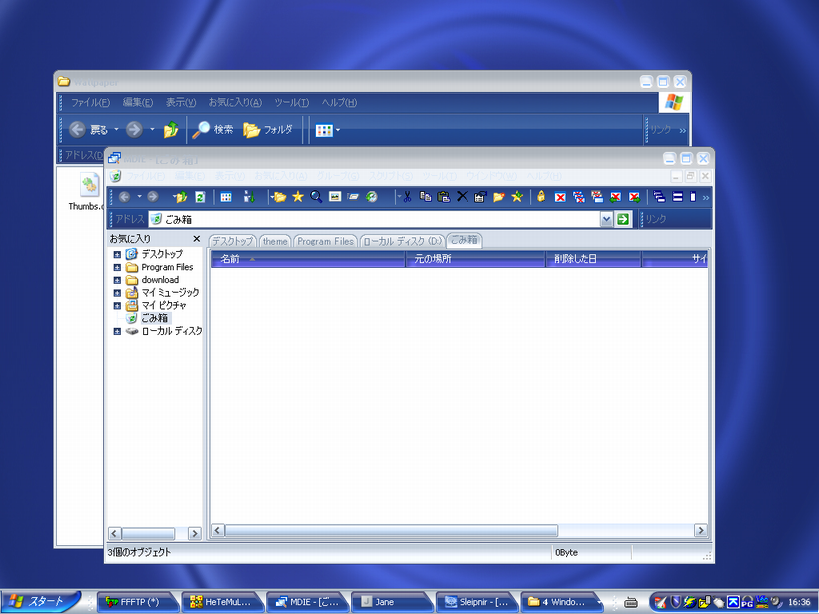The height and width of the screenshot is (614, 819).
Task: Sort by 削除した日 column header
Action: (593, 258)
